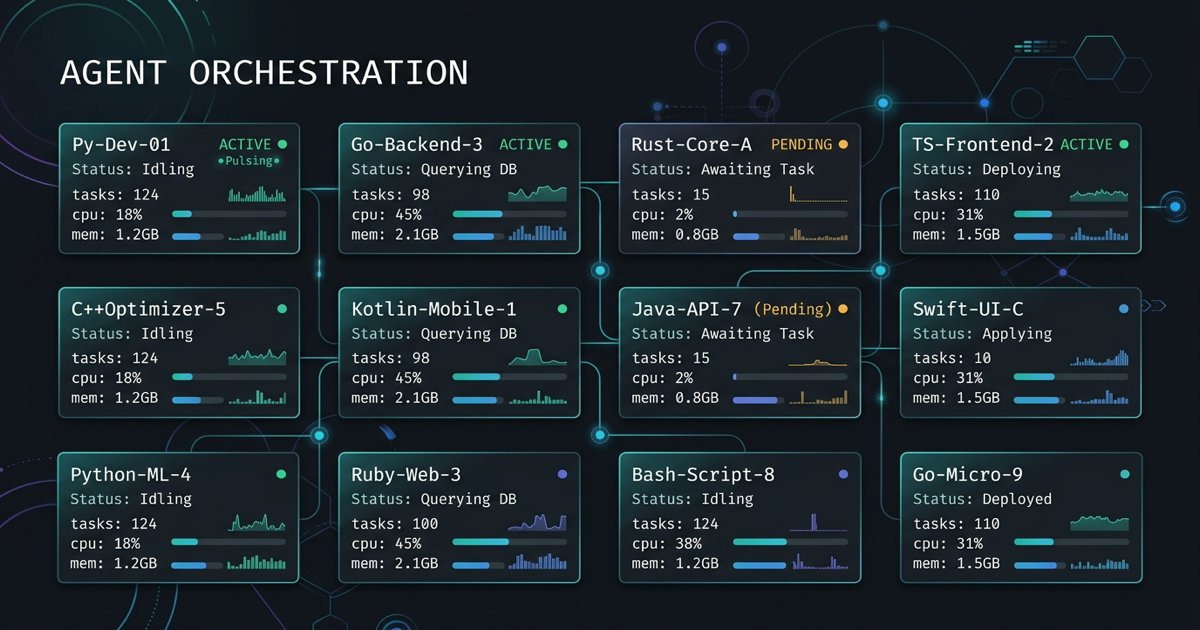This screenshot has width=1200, height=630.
Task: Open the tasks spike chart in Rust-Core-A
Action: coord(818,194)
